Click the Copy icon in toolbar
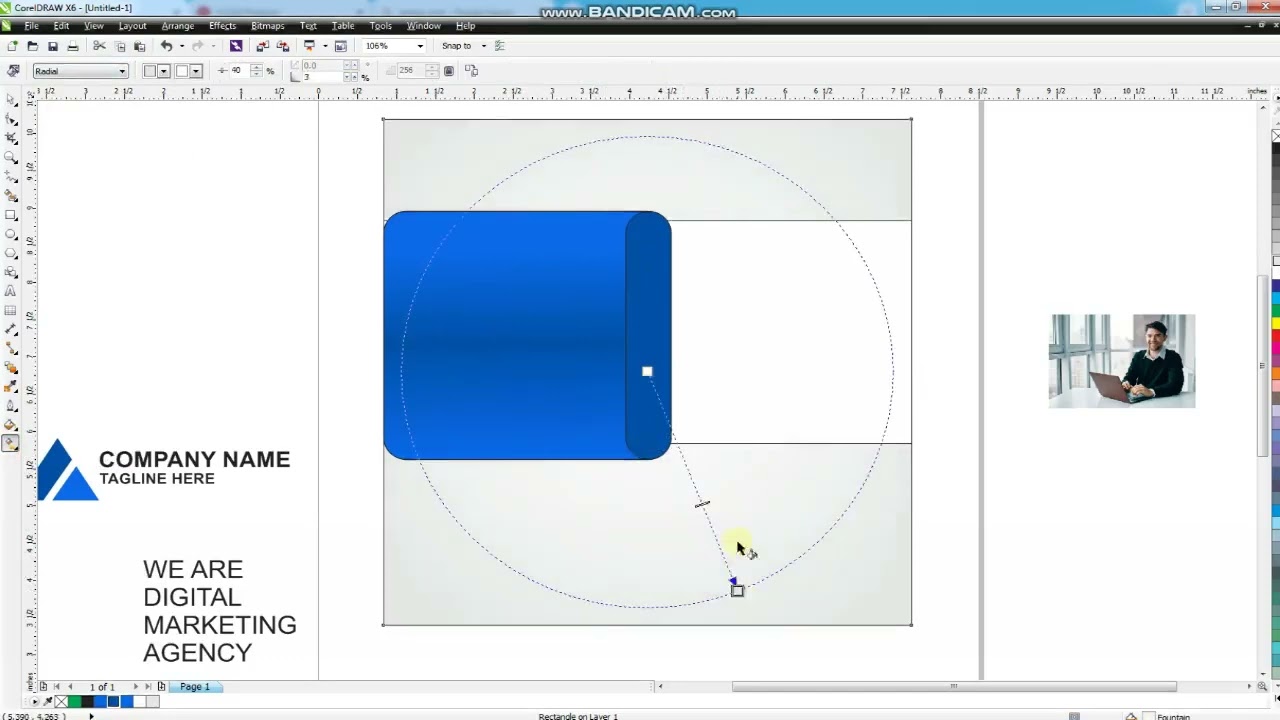The width and height of the screenshot is (1280, 720). [x=120, y=46]
